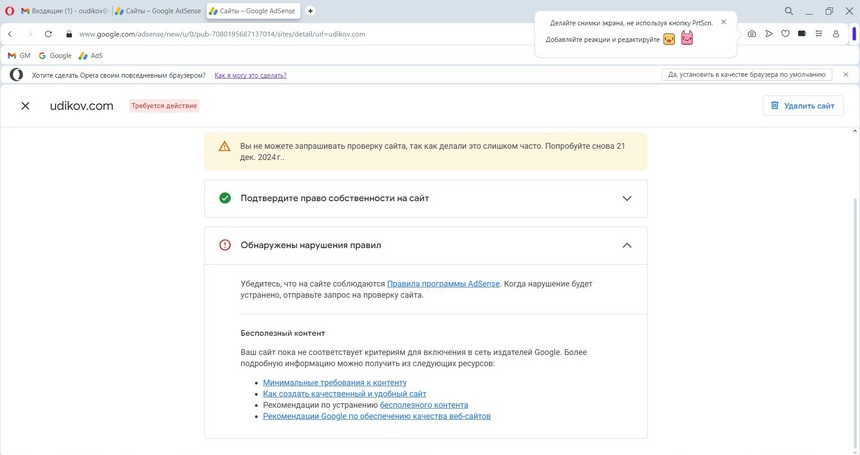Switch to first Google AdSense tab
The width and height of the screenshot is (860, 455).
157,11
